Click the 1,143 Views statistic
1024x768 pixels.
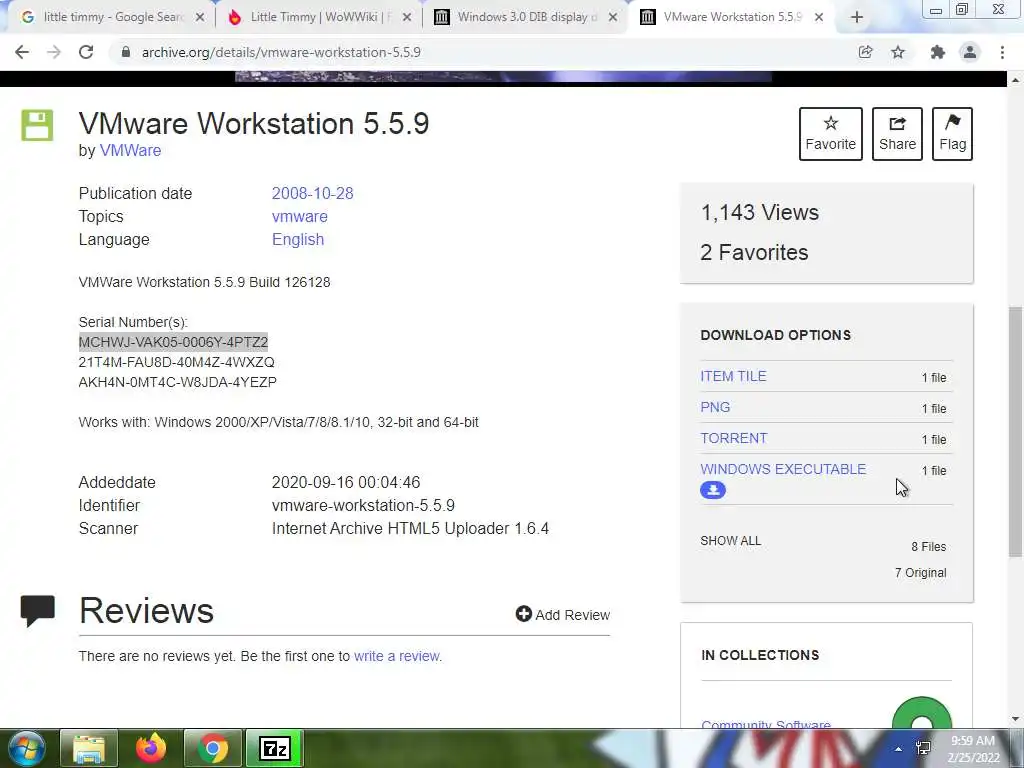click(x=760, y=212)
